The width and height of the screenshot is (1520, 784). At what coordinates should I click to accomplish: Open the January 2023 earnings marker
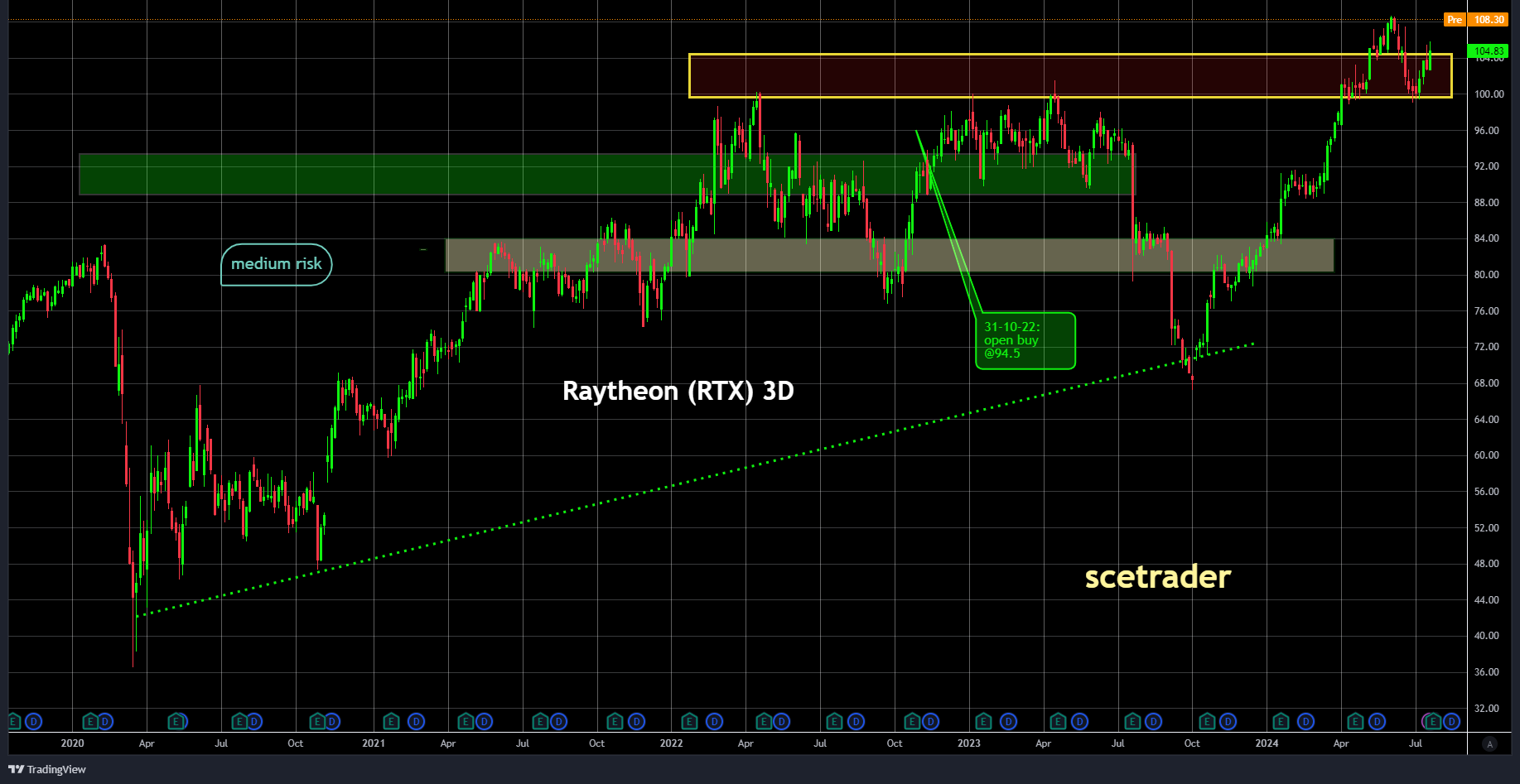(983, 722)
